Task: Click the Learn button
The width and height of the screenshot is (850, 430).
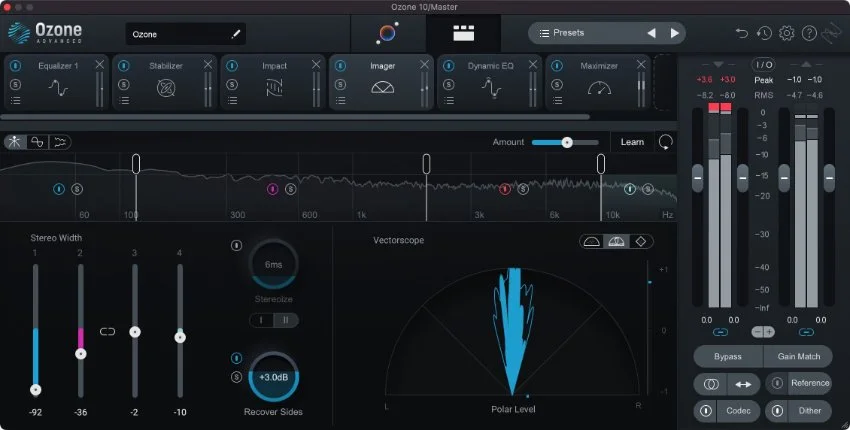Action: pos(632,142)
